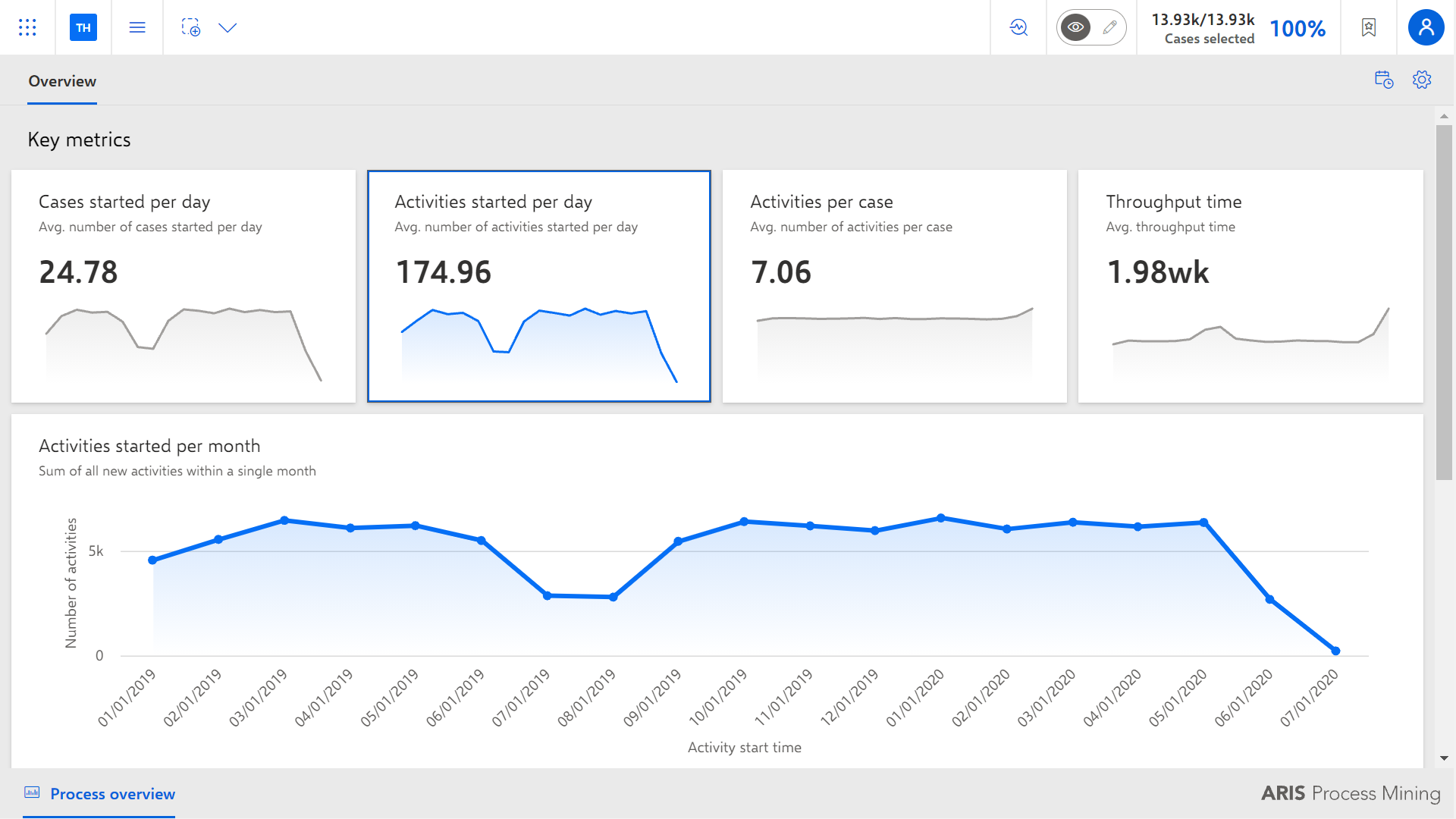The image size is (1456, 819).
Task: Open the analysis pulse search icon
Action: point(1018,27)
